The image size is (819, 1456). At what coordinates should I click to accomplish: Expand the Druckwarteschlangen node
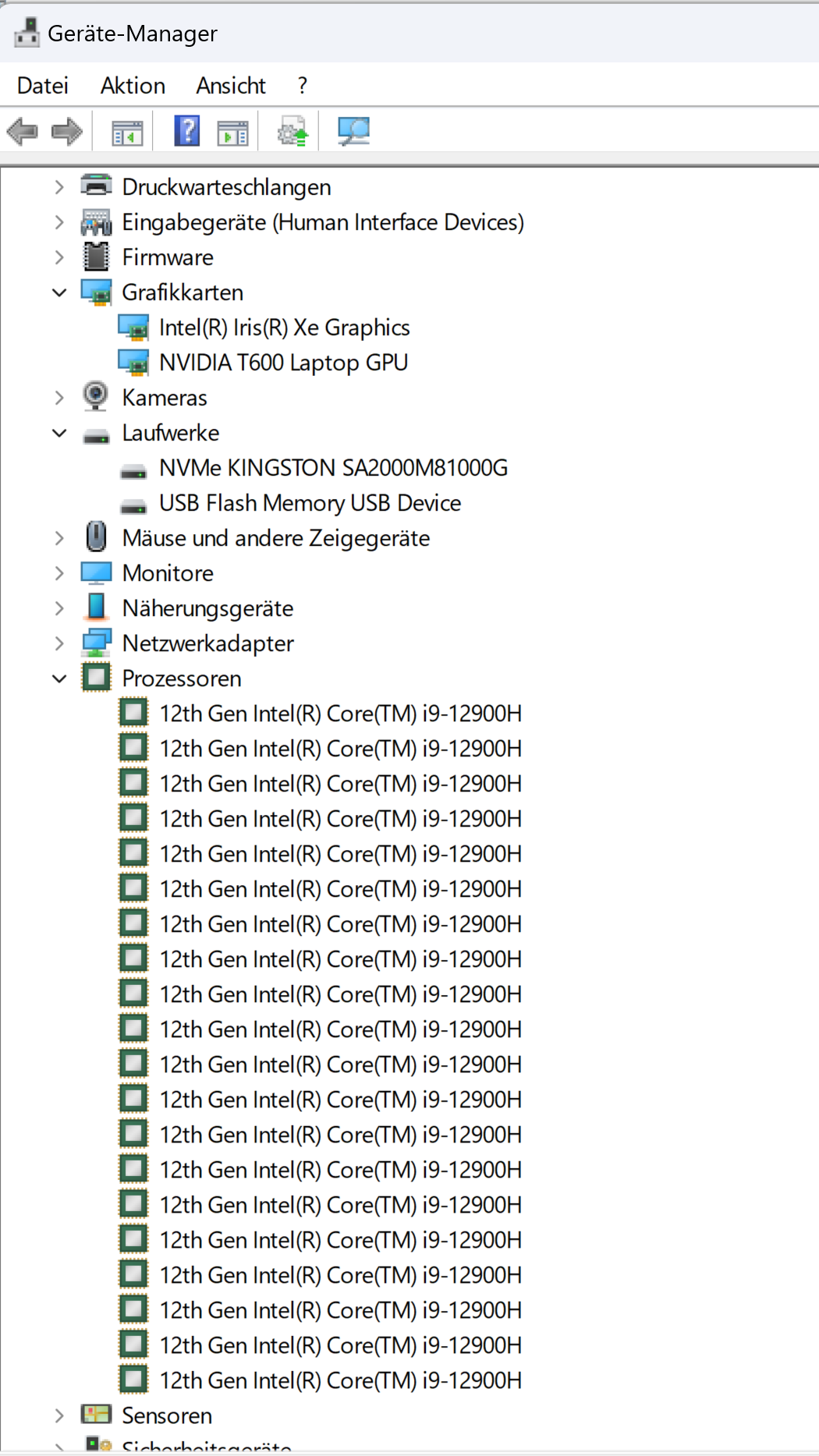(59, 187)
